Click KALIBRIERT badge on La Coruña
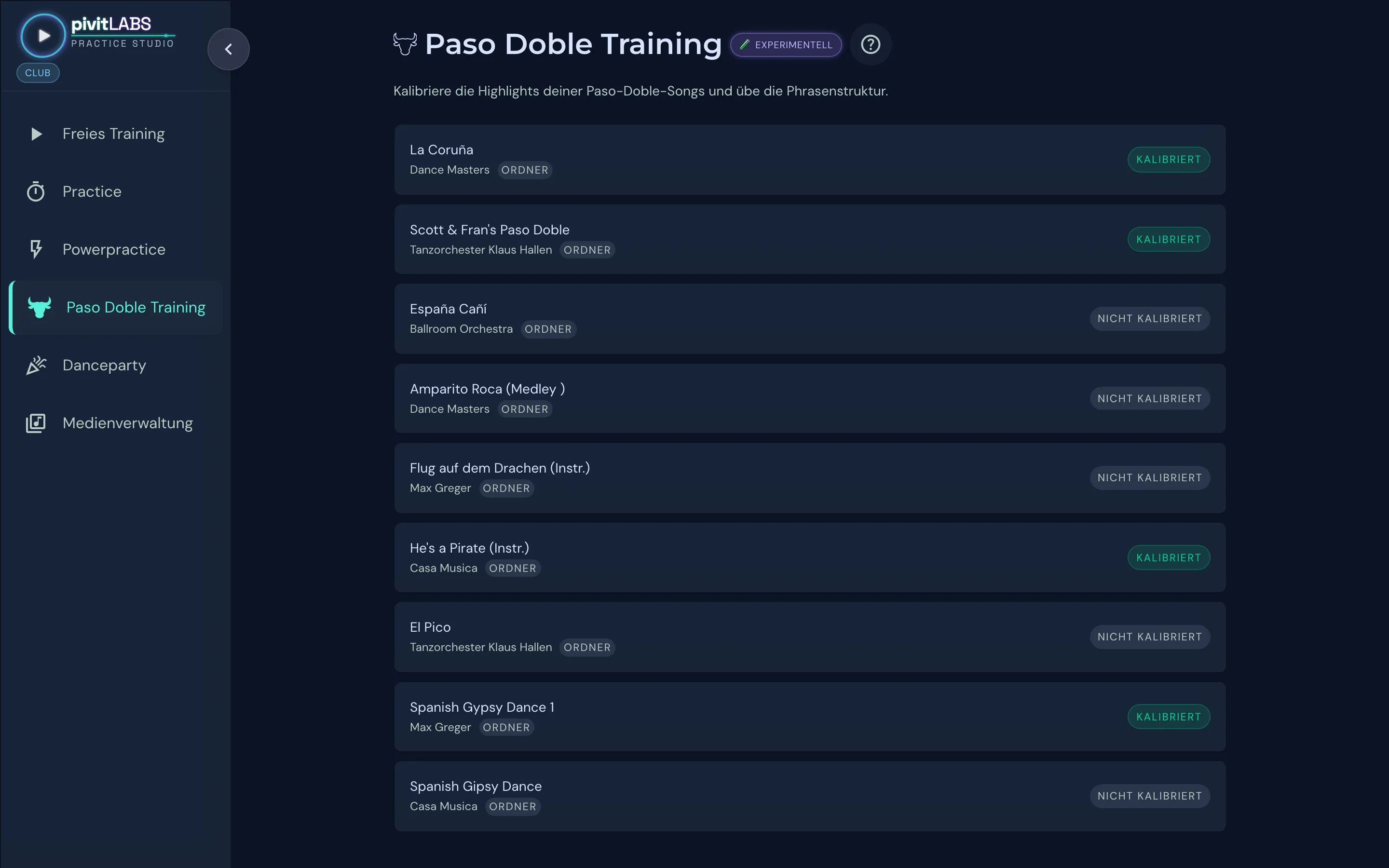This screenshot has width=1389, height=868. point(1169,160)
